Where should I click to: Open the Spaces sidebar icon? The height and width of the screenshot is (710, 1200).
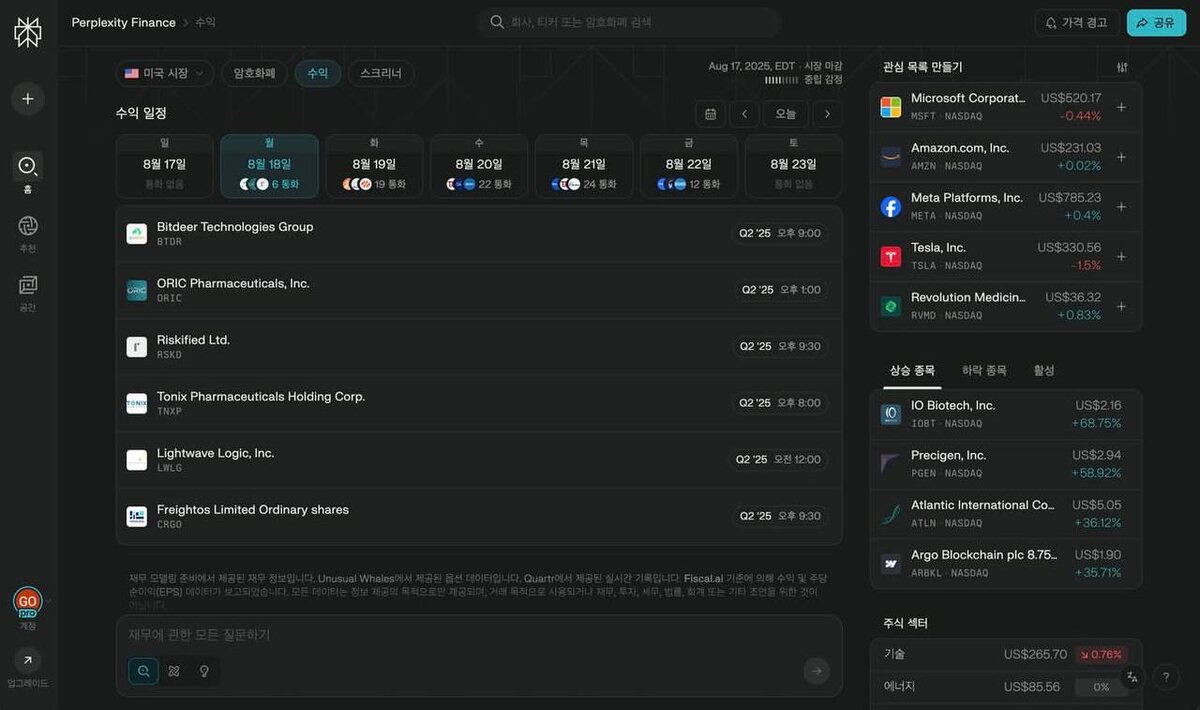point(28,285)
